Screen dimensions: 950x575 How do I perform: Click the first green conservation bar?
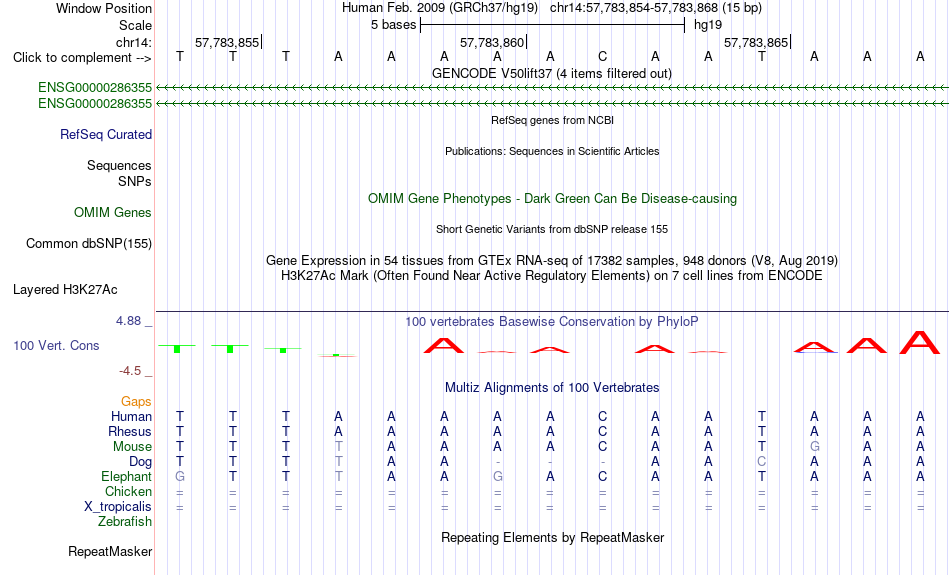(x=177, y=349)
